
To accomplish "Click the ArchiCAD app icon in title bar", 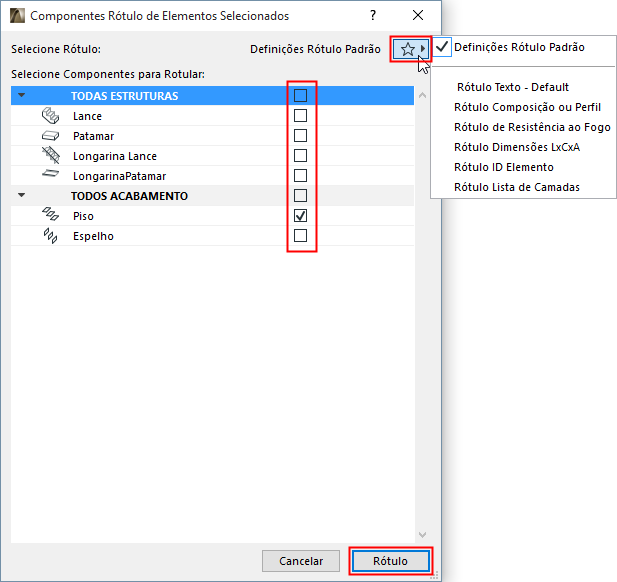I will [17, 16].
